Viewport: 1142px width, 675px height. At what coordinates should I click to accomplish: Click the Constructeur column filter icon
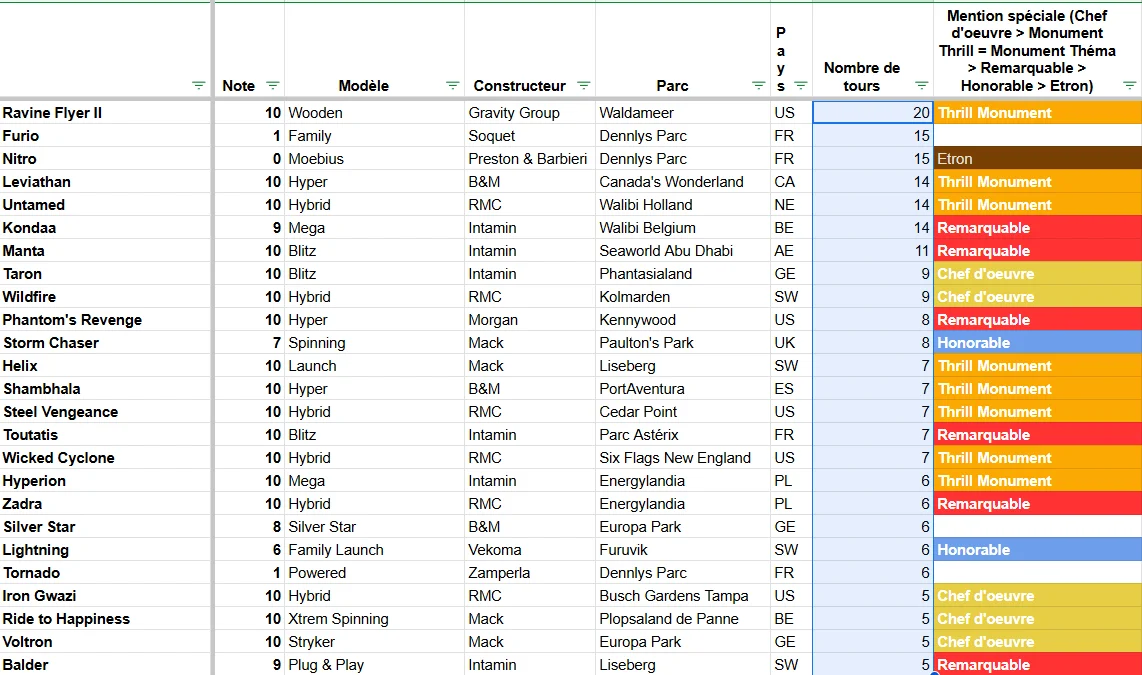[584, 86]
